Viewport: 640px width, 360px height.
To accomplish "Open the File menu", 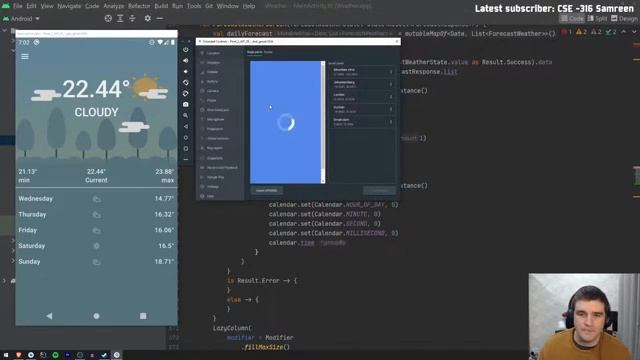I will [x=18, y=6].
